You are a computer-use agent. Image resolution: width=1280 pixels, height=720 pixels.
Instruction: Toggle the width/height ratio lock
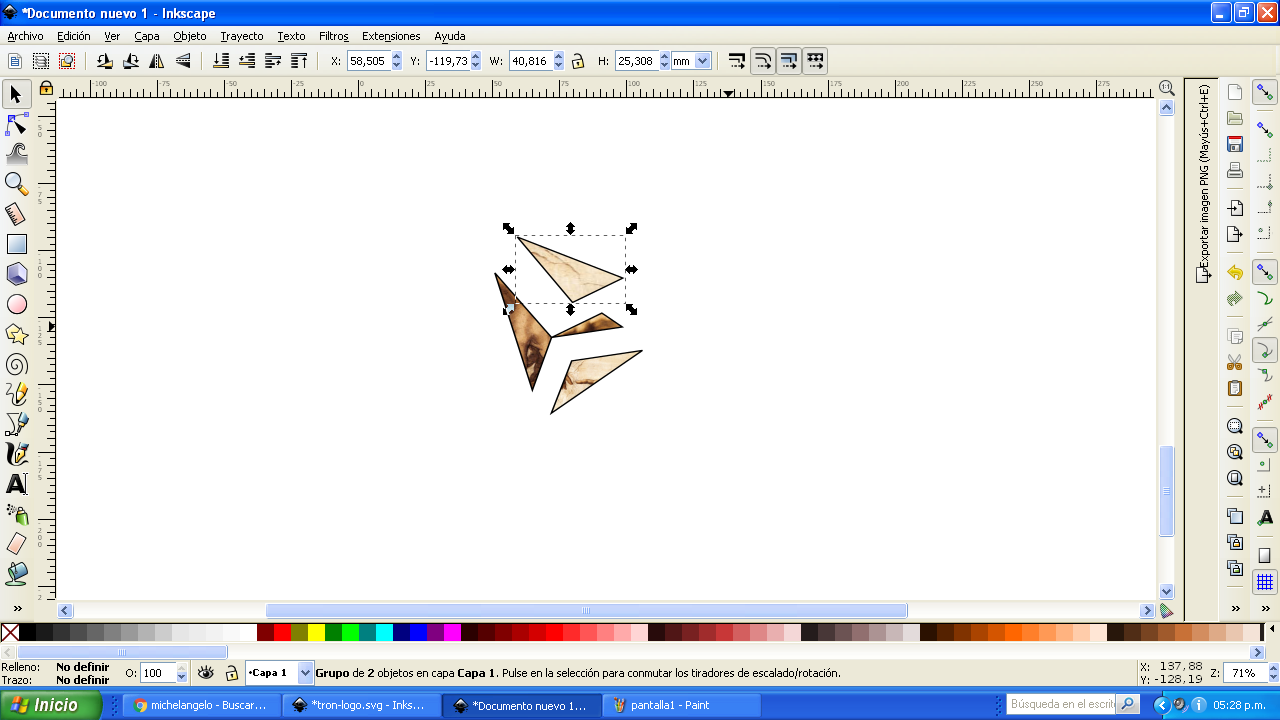tap(577, 61)
